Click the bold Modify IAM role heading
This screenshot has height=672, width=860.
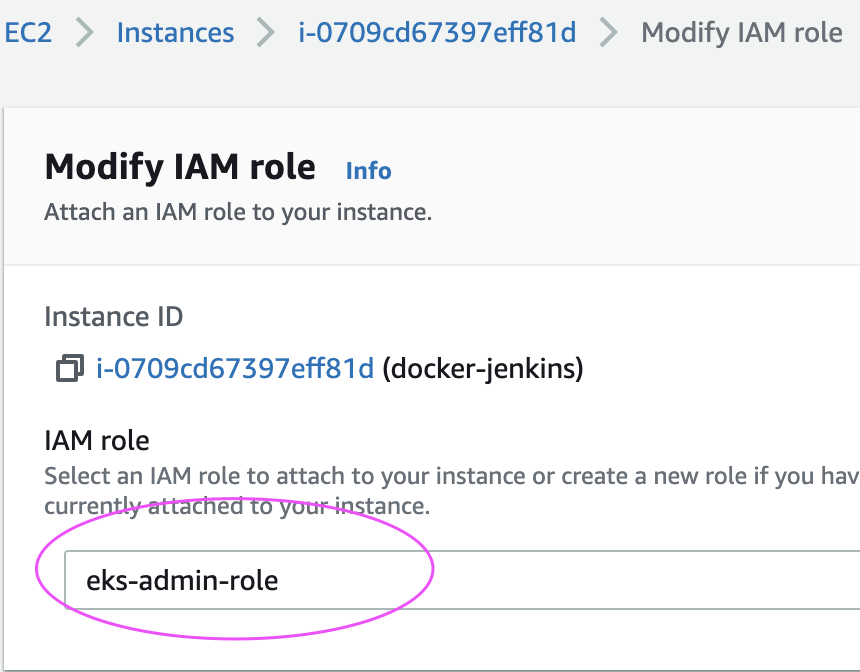(x=180, y=167)
